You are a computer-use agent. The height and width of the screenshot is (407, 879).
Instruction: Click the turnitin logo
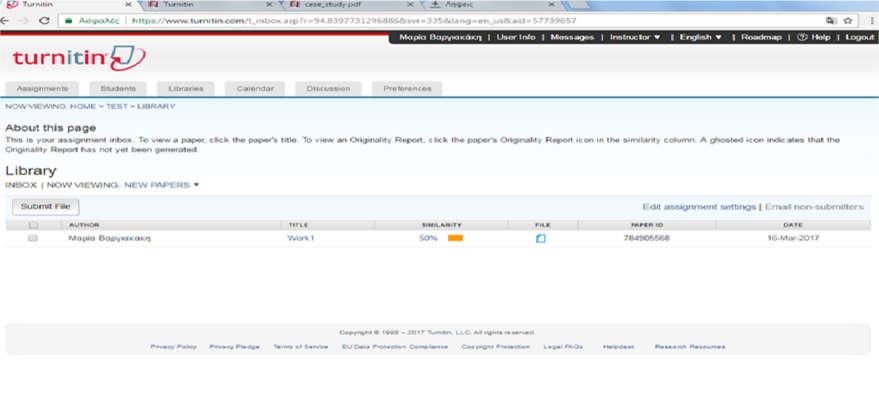(79, 58)
